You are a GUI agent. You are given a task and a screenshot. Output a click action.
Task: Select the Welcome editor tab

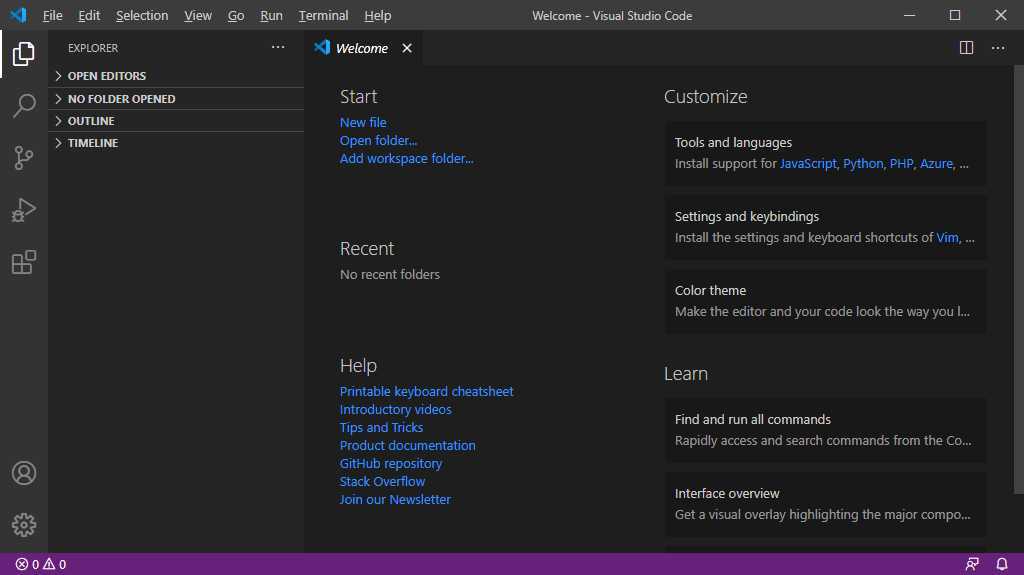click(362, 48)
